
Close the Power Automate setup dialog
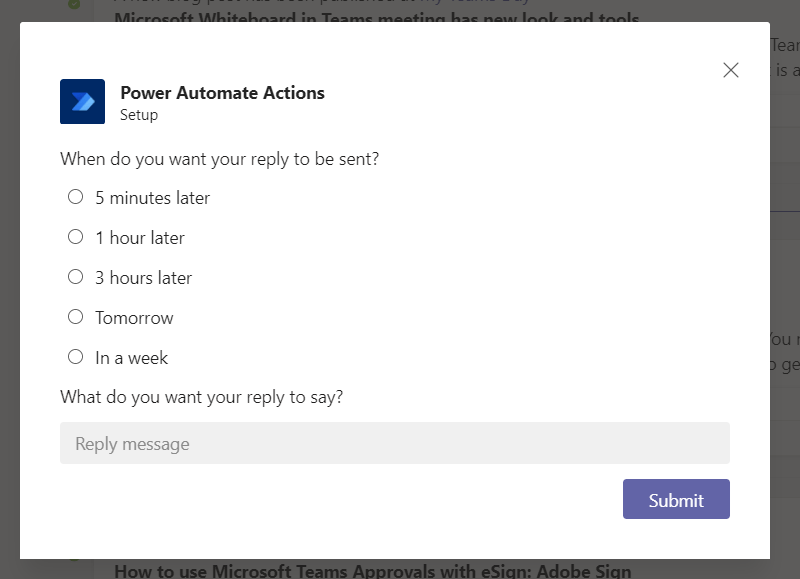click(x=731, y=70)
